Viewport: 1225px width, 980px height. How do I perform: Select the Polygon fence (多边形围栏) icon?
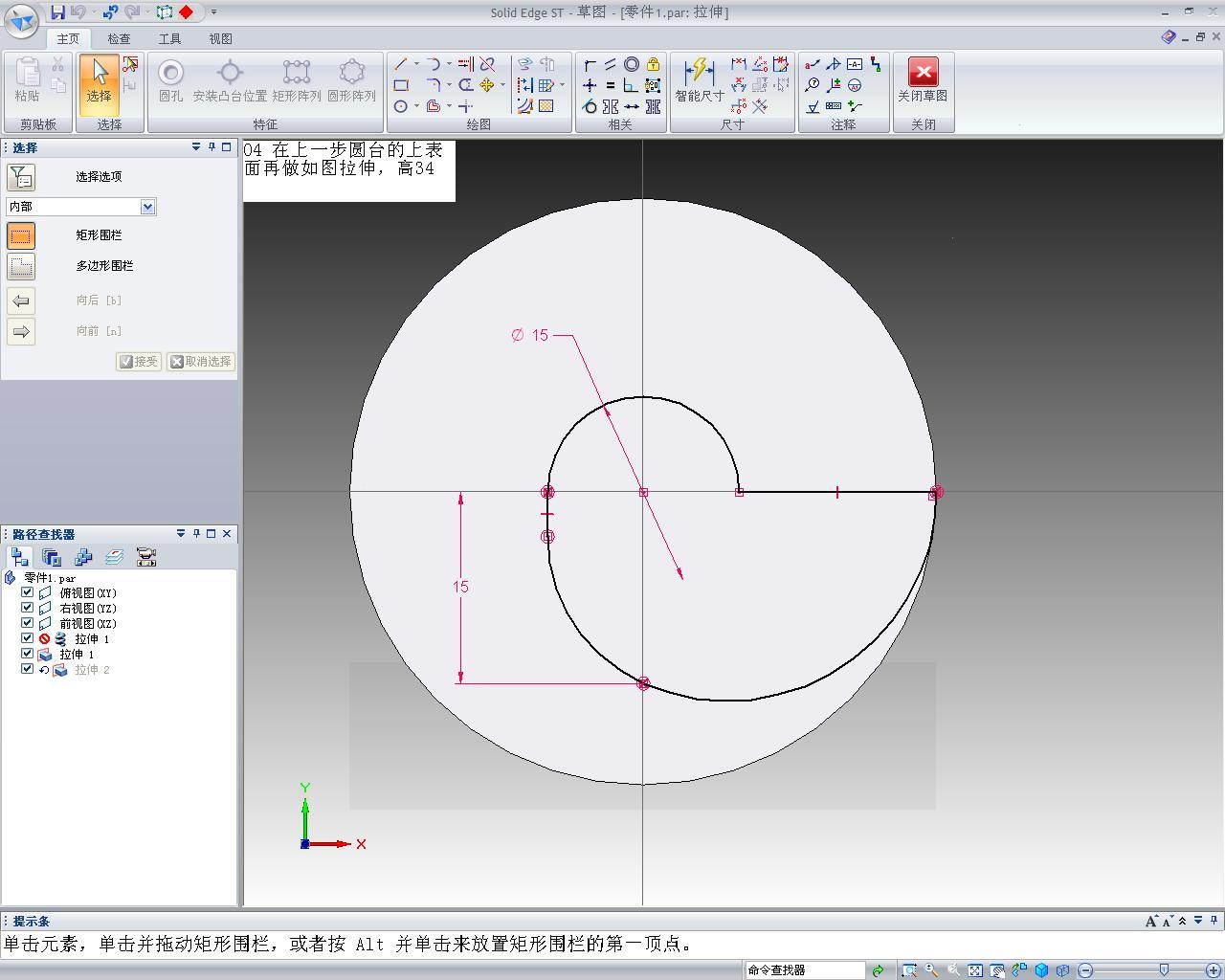click(x=21, y=266)
